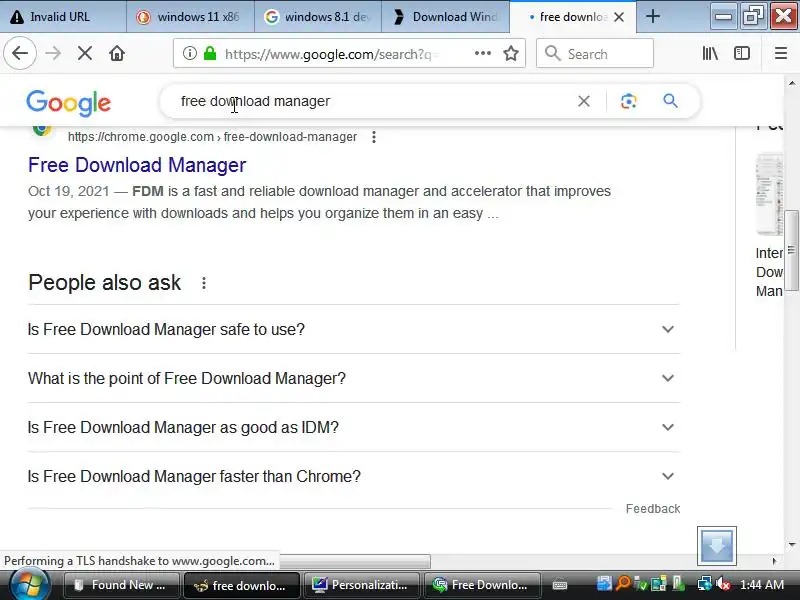Screen dimensions: 800x600
Task: Click the safely remove hardware tray icon
Action: coord(678,584)
